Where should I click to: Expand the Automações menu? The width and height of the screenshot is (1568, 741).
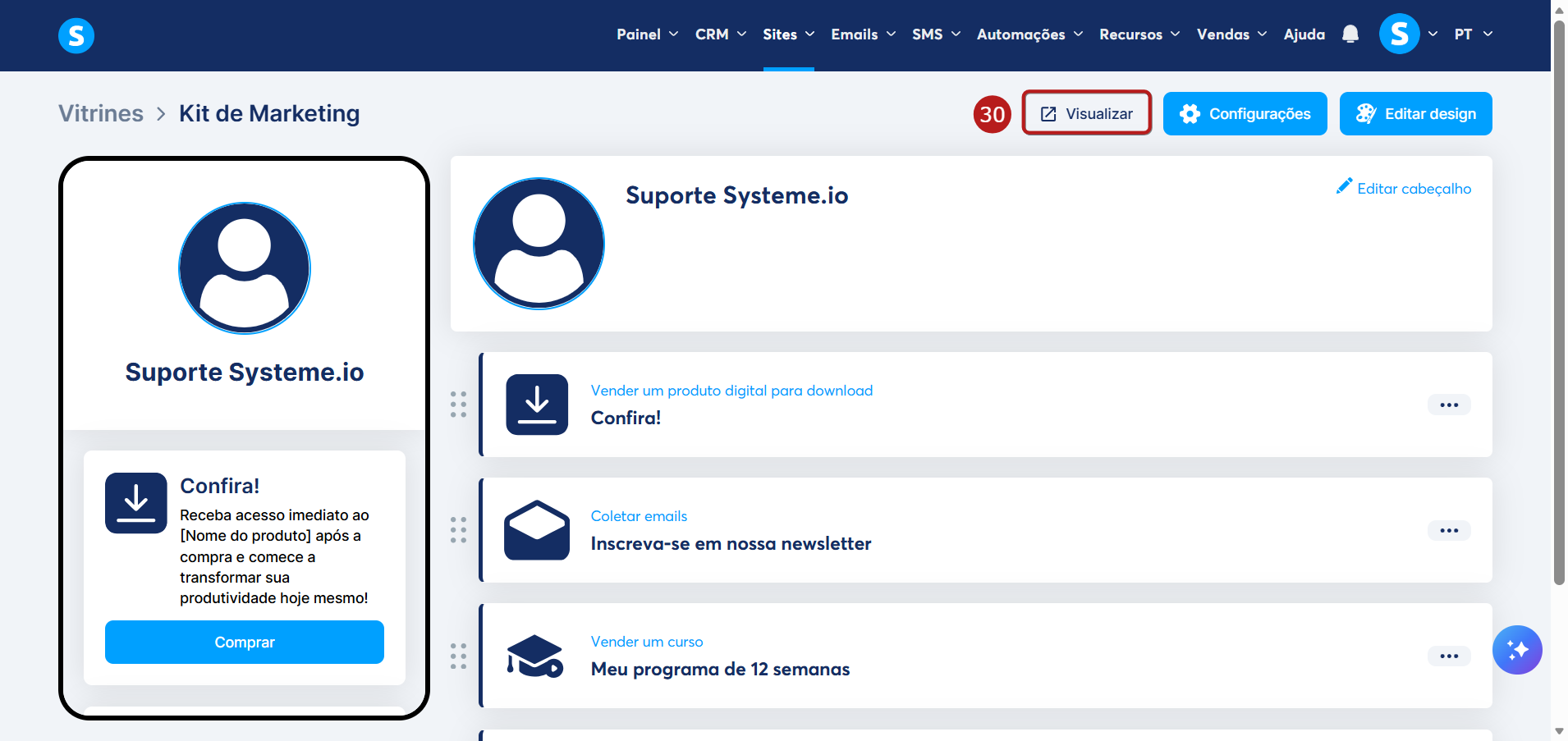coord(1030,34)
